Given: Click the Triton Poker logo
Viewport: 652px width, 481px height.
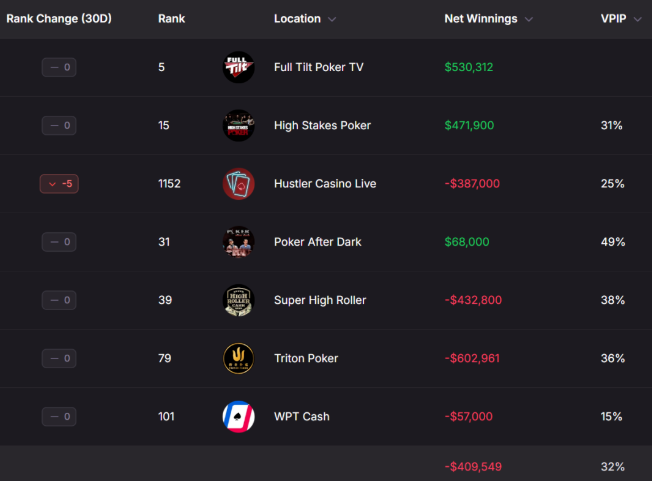Looking at the screenshot, I should click(238, 358).
